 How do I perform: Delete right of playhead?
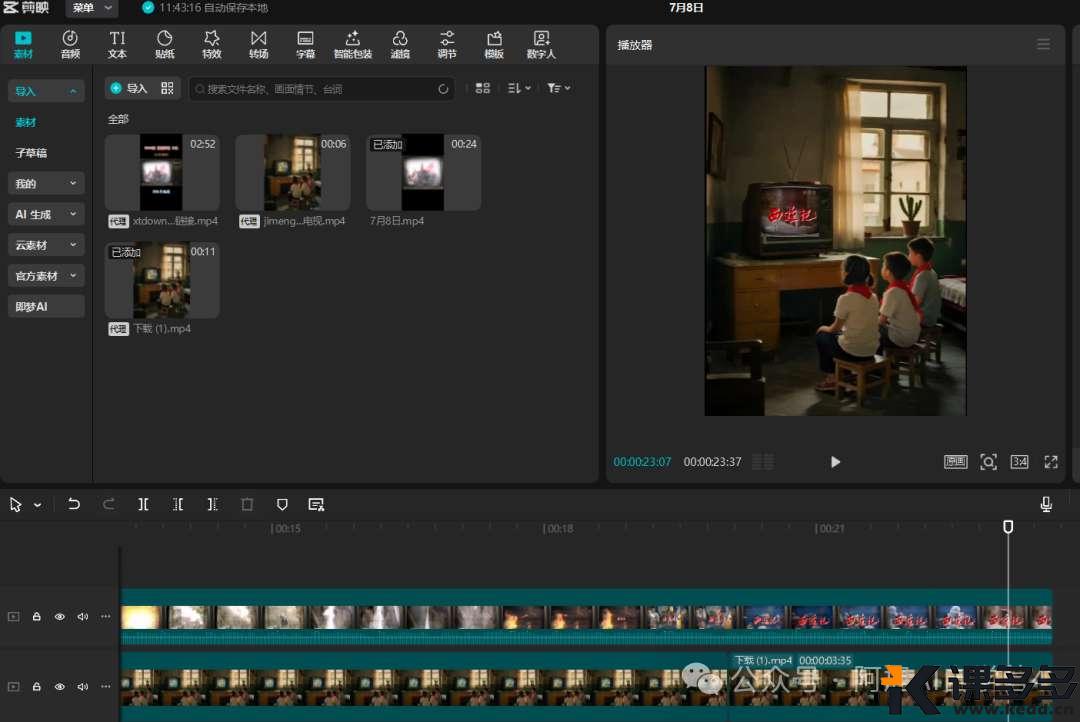(212, 504)
